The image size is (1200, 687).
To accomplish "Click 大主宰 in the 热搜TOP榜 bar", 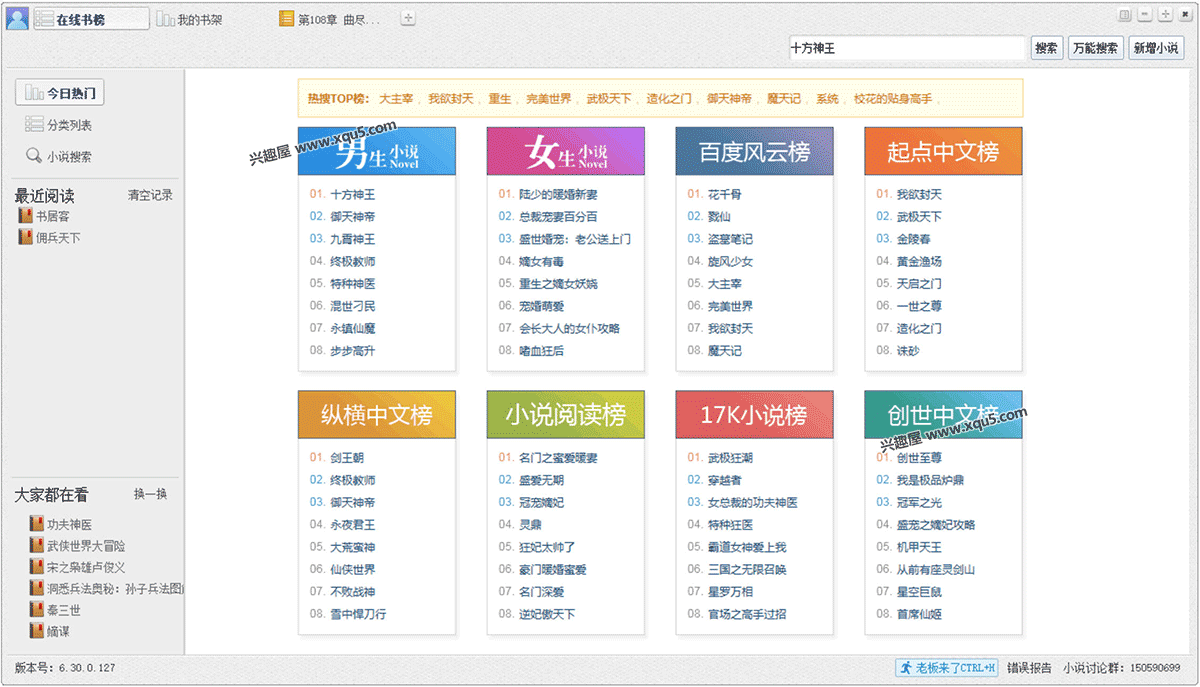I will tap(395, 99).
